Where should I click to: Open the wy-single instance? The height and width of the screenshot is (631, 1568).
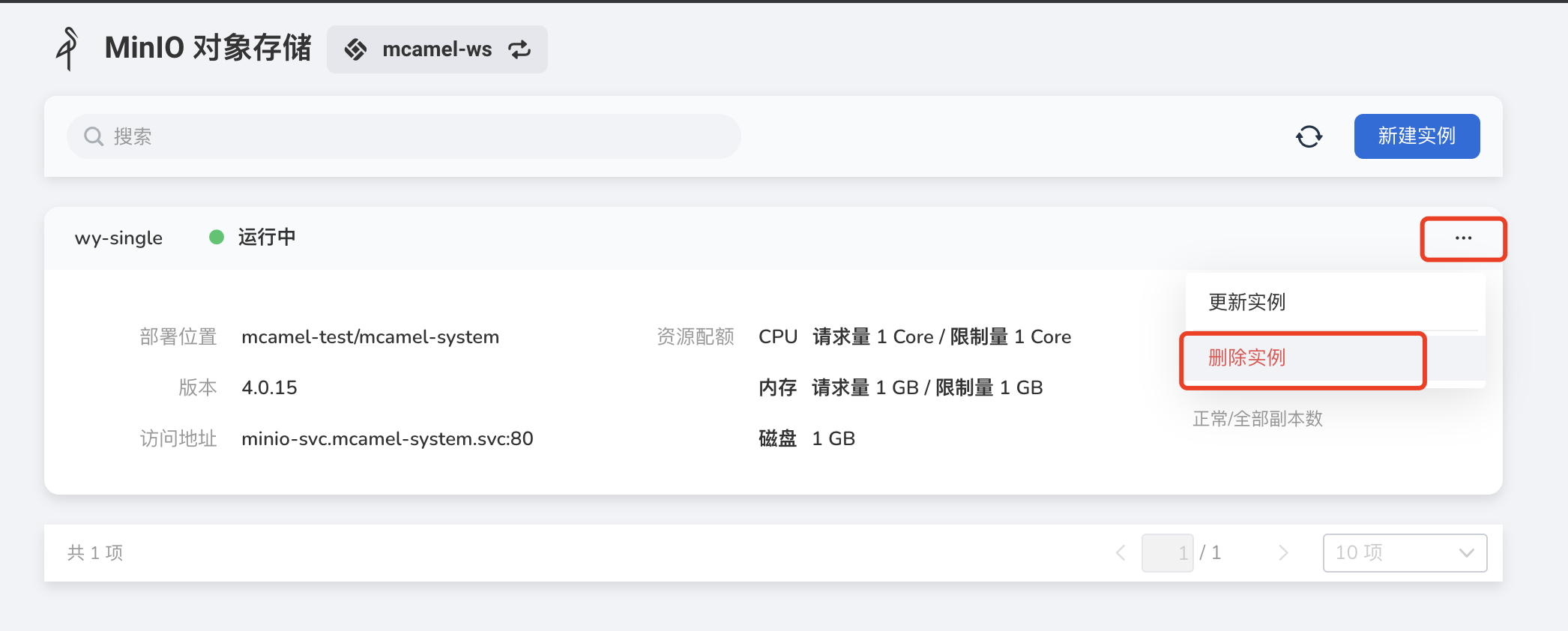click(x=118, y=238)
